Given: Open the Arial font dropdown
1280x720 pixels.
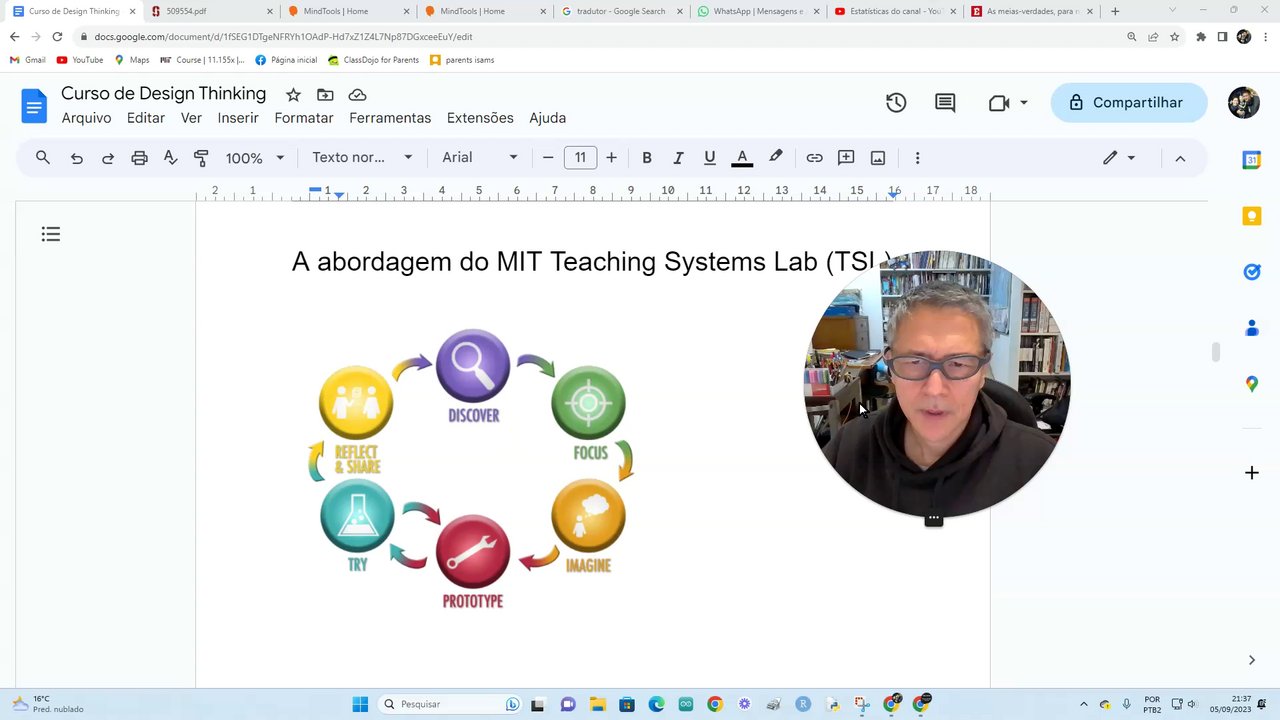Looking at the screenshot, I should pyautogui.click(x=480, y=158).
